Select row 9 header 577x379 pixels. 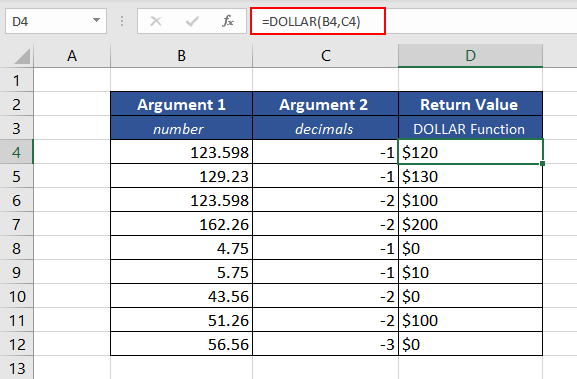pyautogui.click(x=17, y=272)
